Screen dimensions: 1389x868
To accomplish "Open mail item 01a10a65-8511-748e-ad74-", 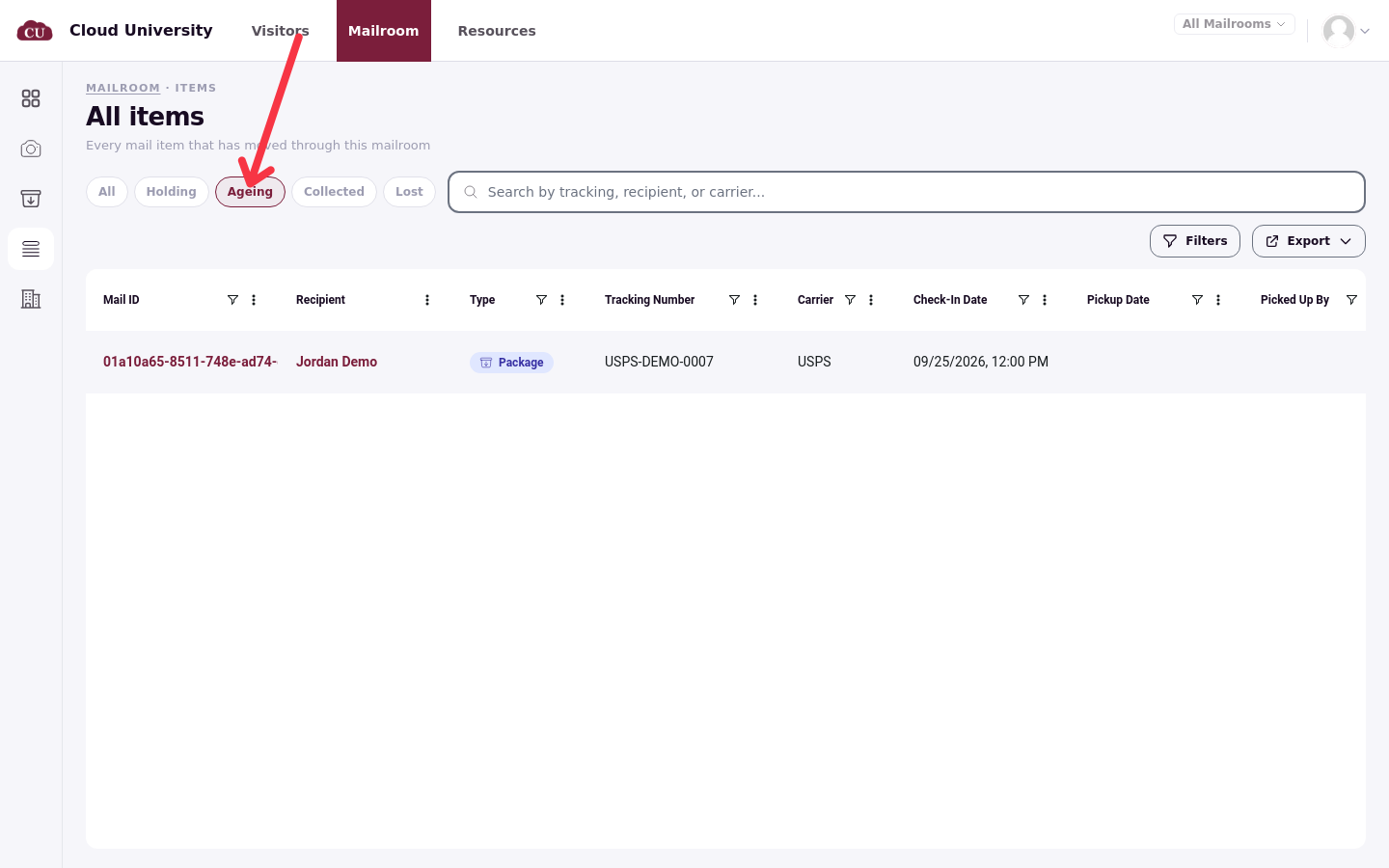I will 190,362.
